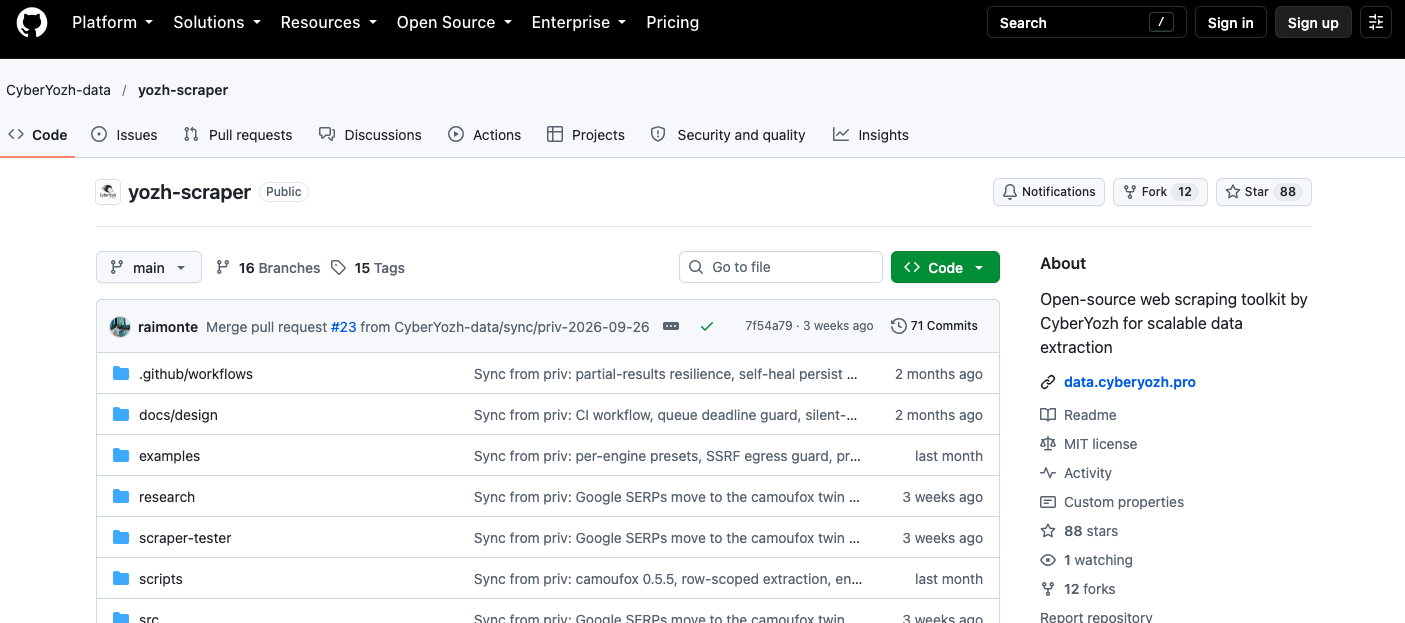Viewport: 1405px width, 623px height.
Task: Click the Public visibility badge
Action: click(284, 192)
